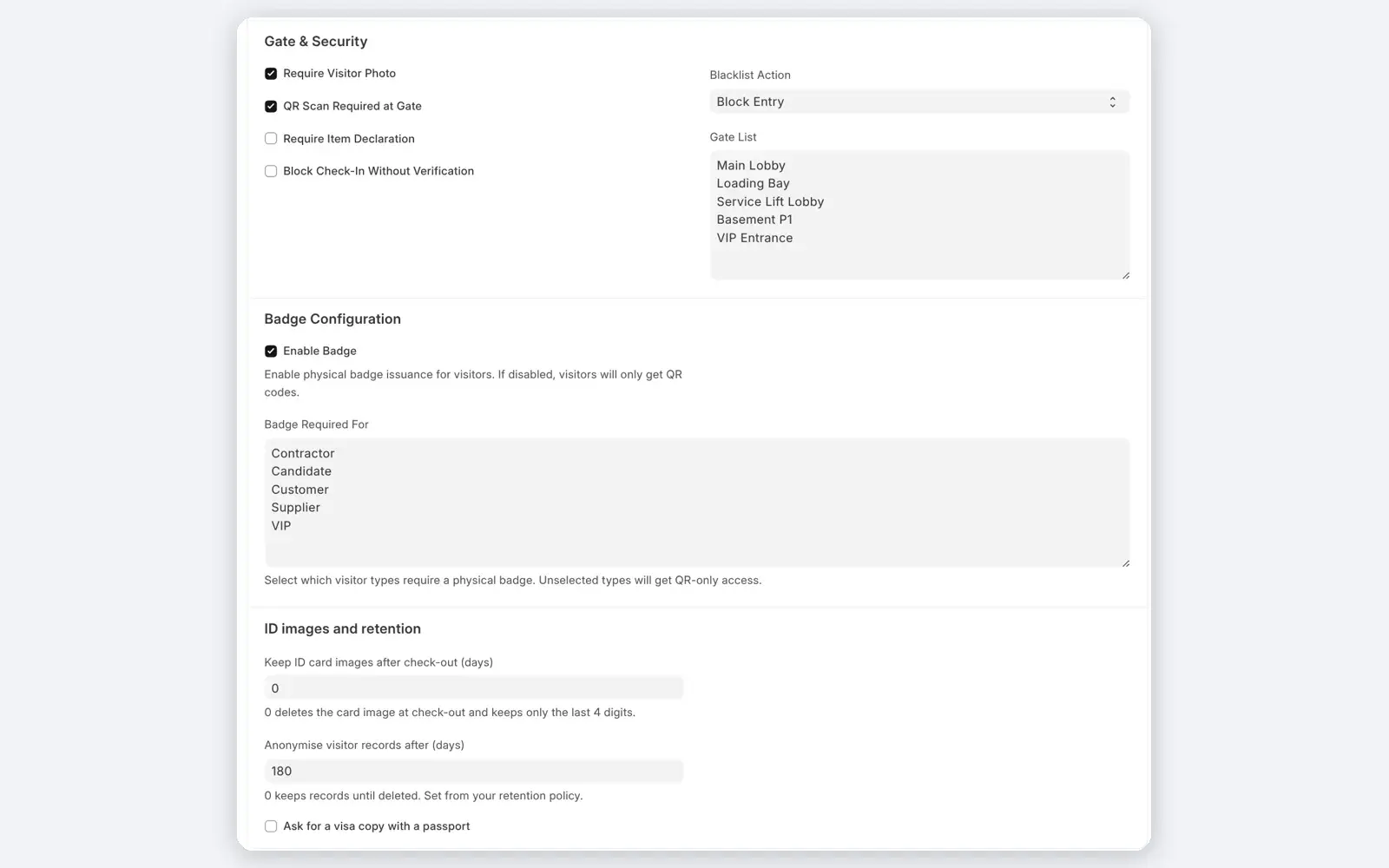Enable Require Item Declaration checkbox
Image resolution: width=1389 pixels, height=868 pixels.
pyautogui.click(x=271, y=139)
